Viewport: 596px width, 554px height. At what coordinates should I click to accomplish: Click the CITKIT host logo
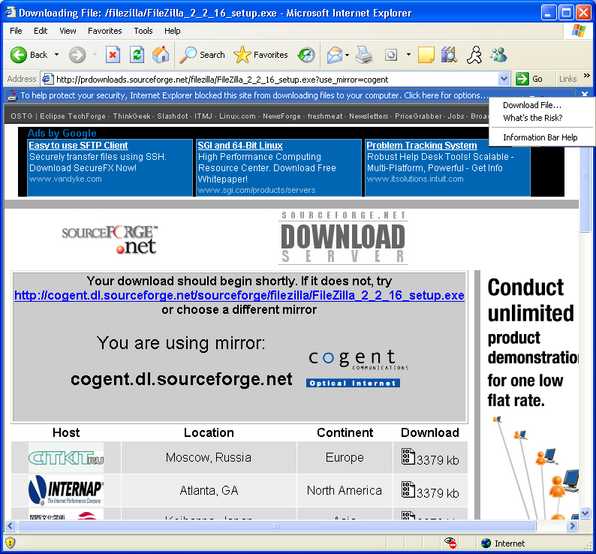click(66, 457)
